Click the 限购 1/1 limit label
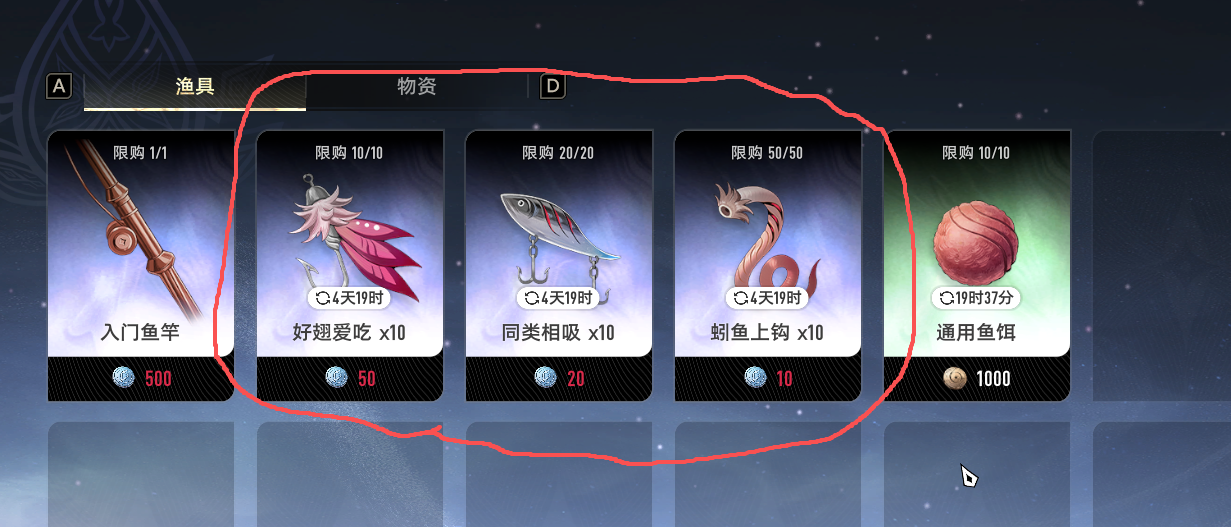 click(141, 153)
